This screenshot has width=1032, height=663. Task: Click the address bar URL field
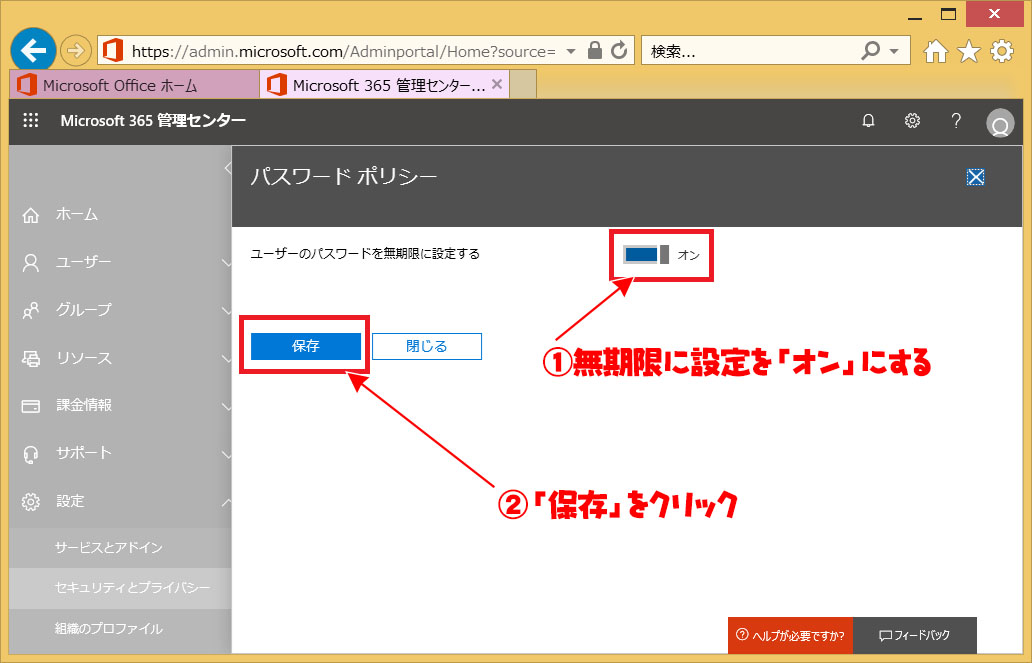[344, 51]
